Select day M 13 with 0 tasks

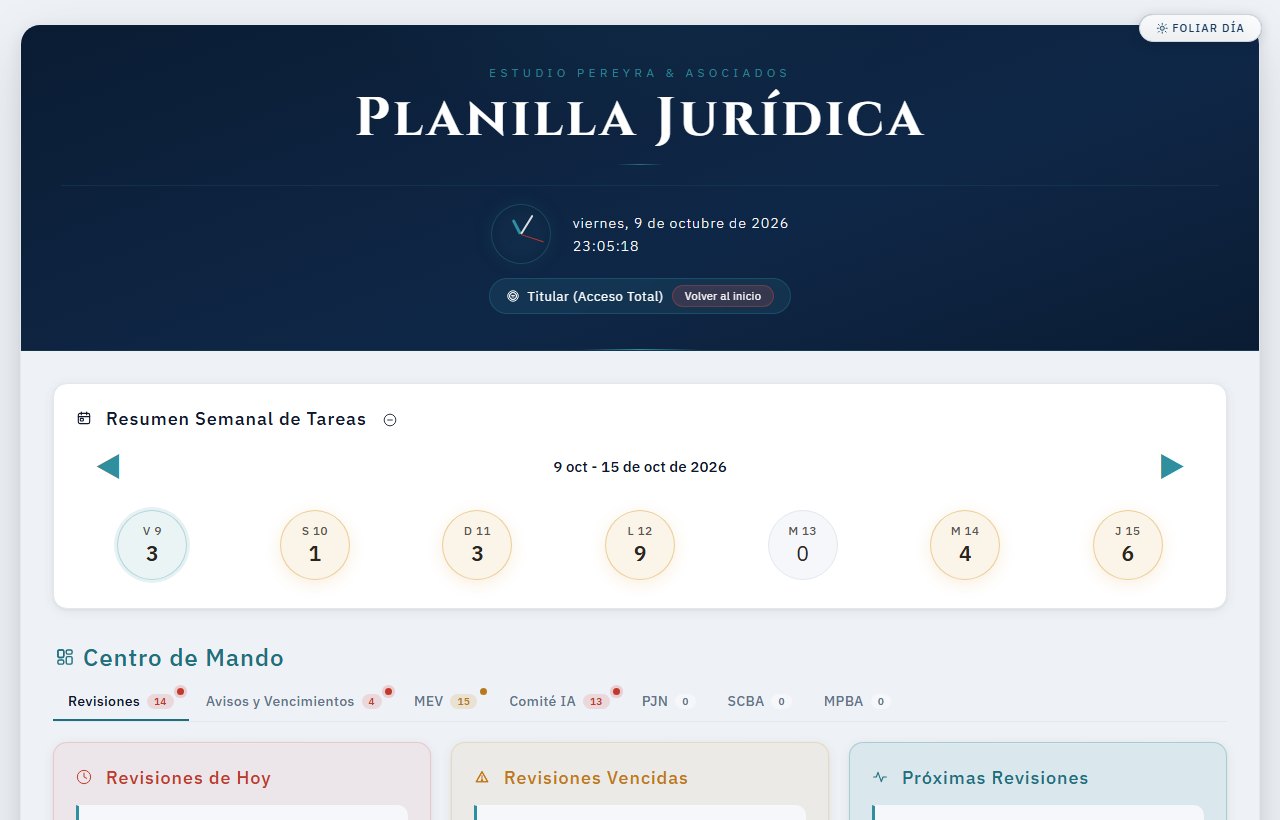click(803, 545)
